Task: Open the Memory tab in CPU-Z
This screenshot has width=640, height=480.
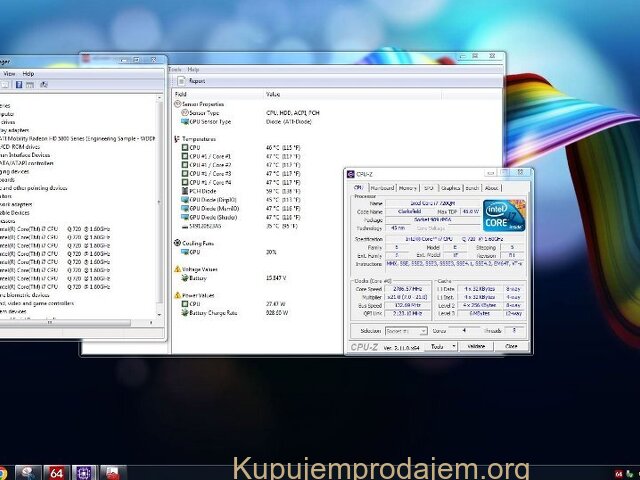Action: 408,187
